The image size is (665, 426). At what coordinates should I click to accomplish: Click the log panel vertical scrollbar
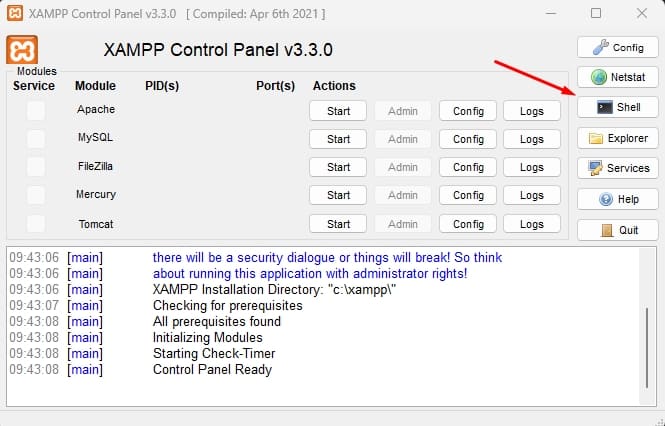click(x=648, y=340)
